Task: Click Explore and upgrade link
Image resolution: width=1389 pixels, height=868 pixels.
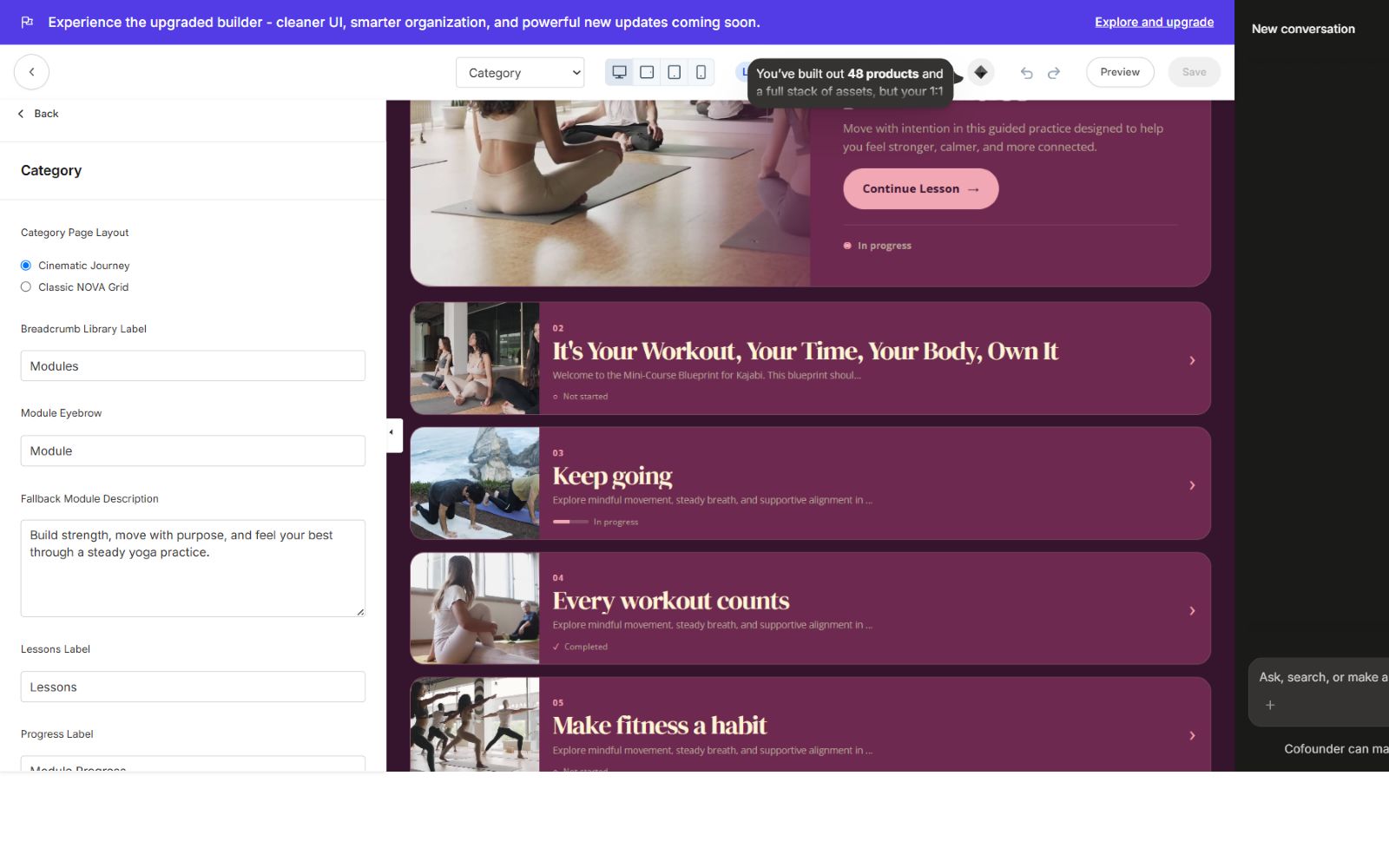Action: [x=1154, y=22]
